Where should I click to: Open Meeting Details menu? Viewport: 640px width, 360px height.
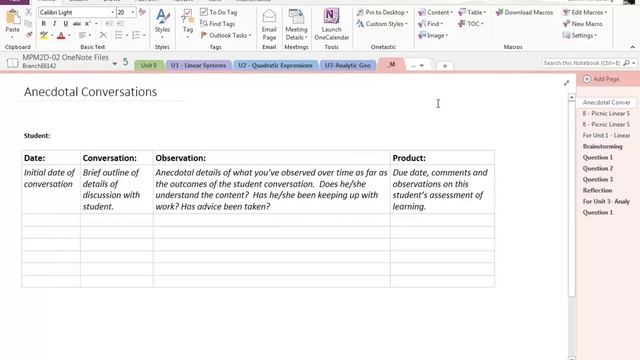tap(296, 24)
